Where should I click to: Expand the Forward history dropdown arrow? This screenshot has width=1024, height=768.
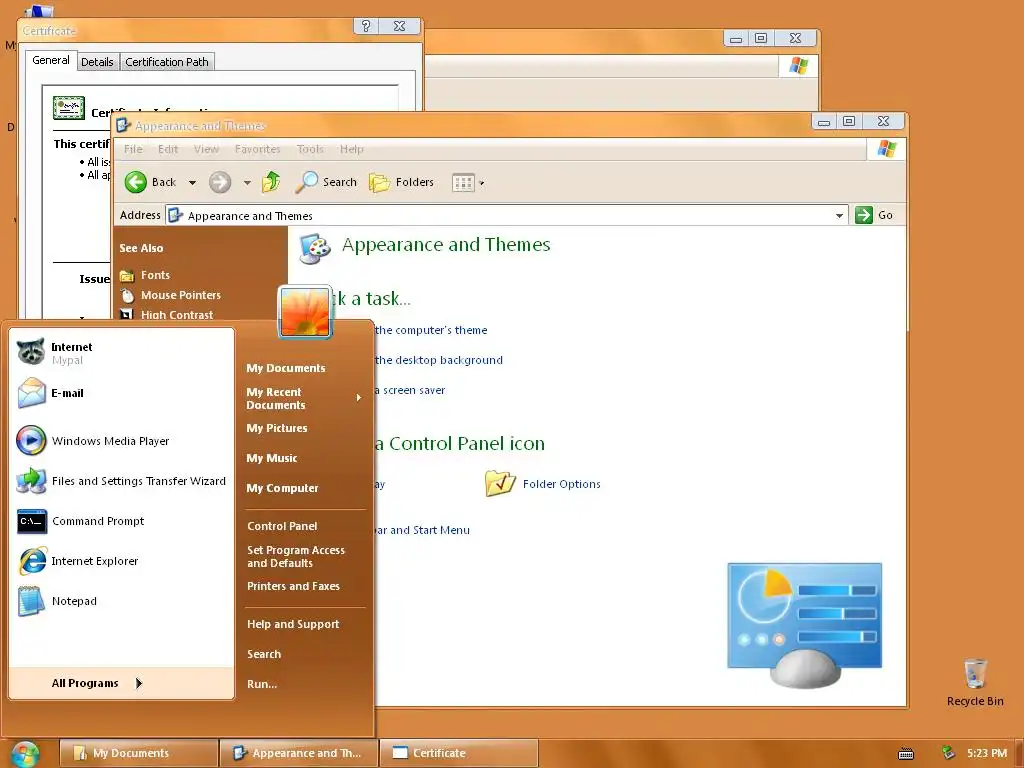[x=247, y=183]
